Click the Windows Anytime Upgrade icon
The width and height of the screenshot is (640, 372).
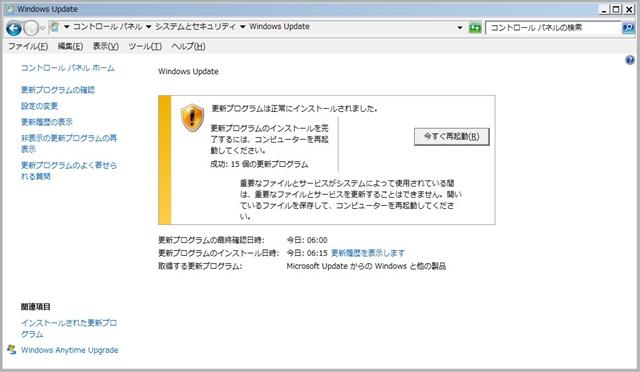pyautogui.click(x=12, y=350)
